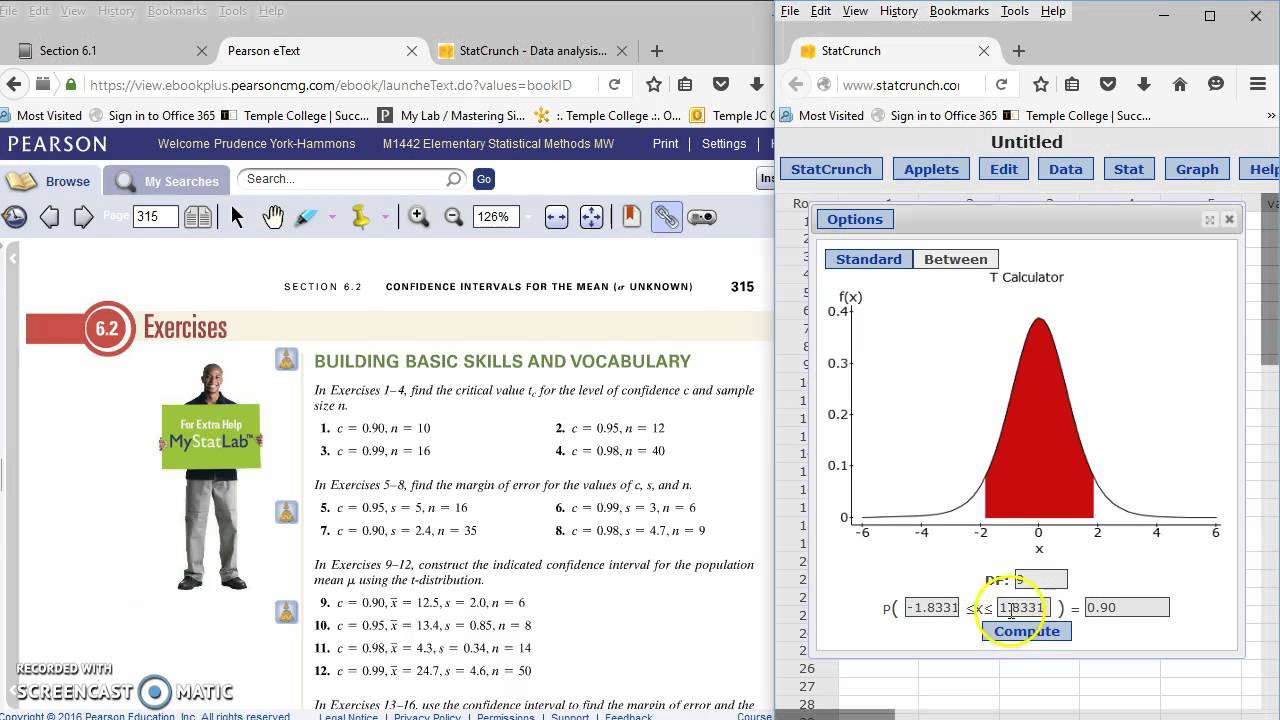Screen dimensions: 1280x720
Task: Select the highlighter tool in eText
Action: (306, 217)
